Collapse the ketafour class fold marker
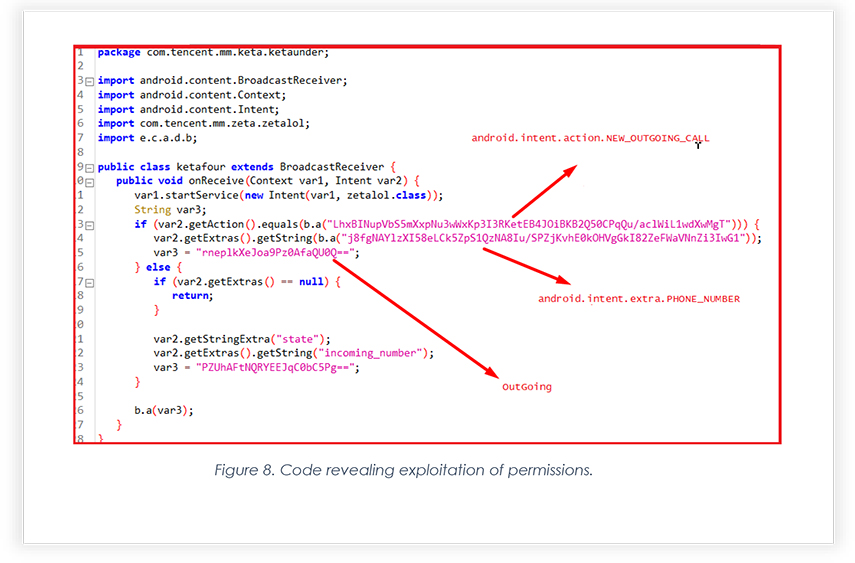 click(x=90, y=167)
